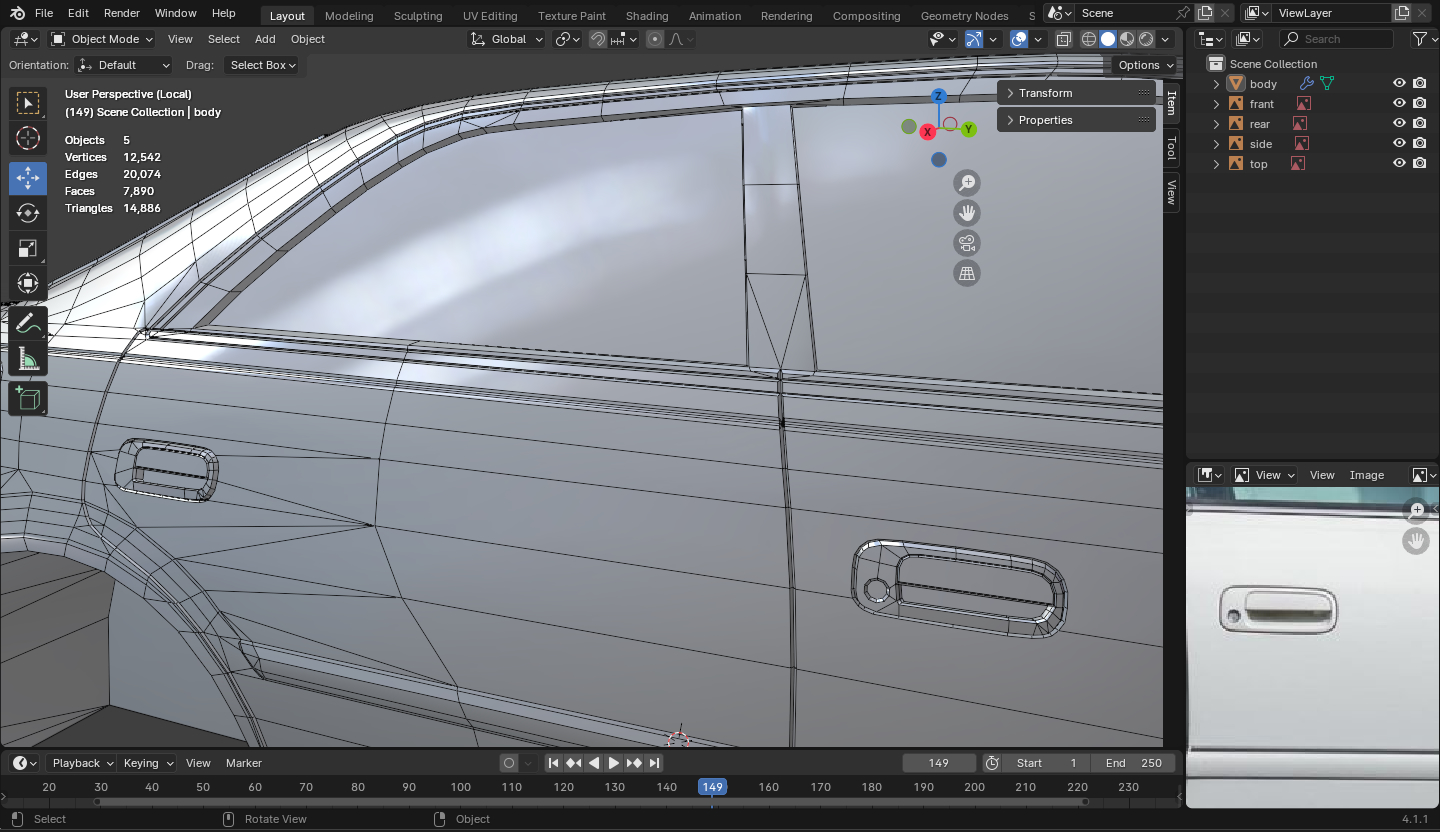Image resolution: width=1440 pixels, height=832 pixels.
Task: Open the Drag Select Box dropdown
Action: point(263,65)
